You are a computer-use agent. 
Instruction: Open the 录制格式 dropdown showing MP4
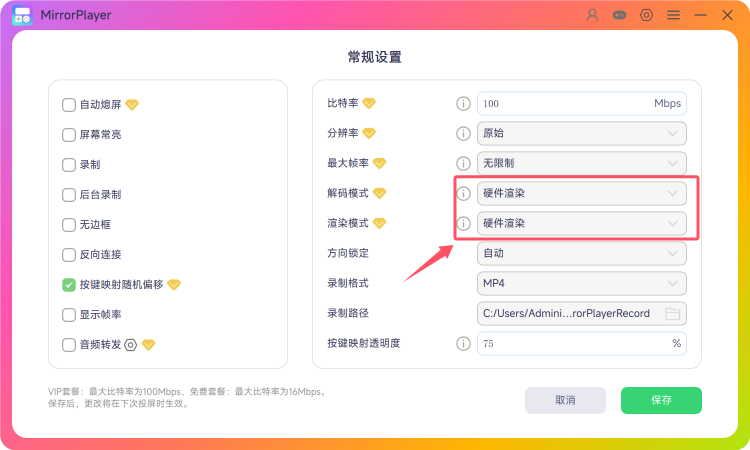point(582,284)
